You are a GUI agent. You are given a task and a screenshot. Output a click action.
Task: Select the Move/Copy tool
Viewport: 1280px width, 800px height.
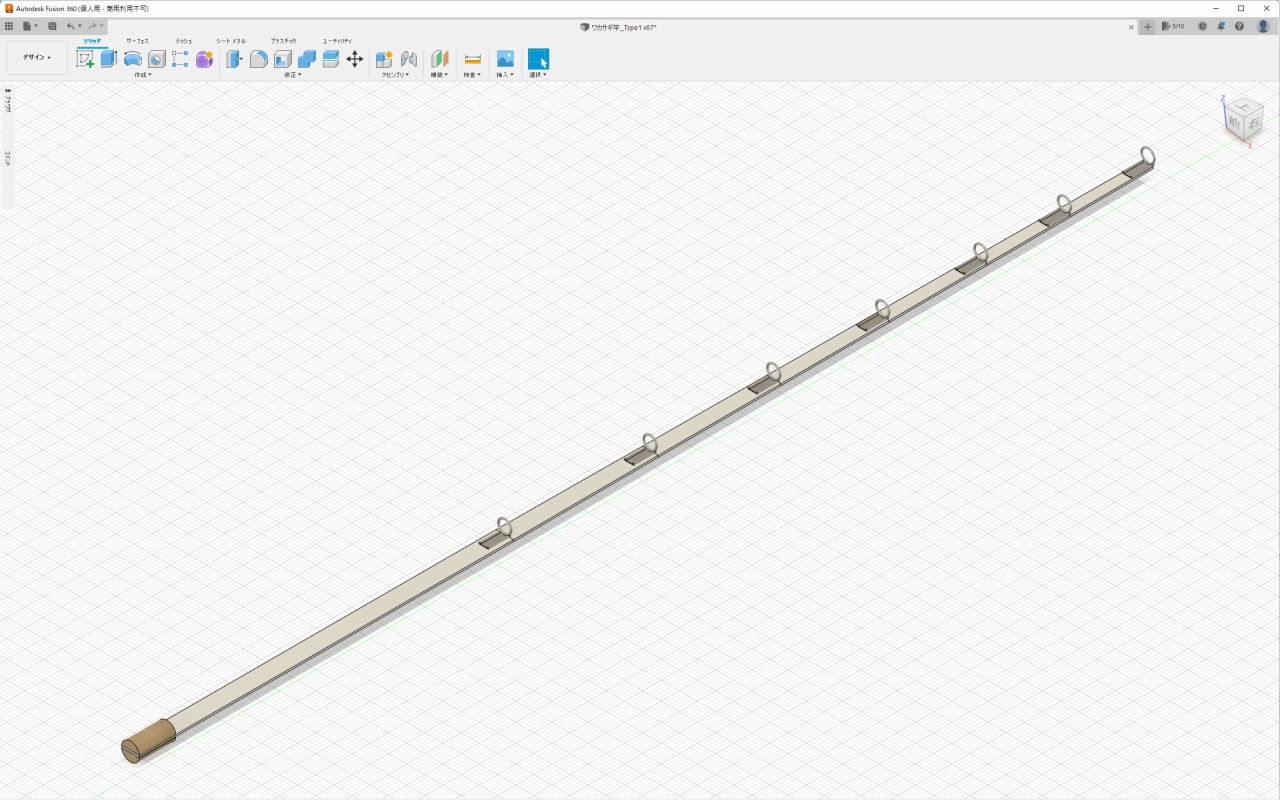(x=355, y=59)
